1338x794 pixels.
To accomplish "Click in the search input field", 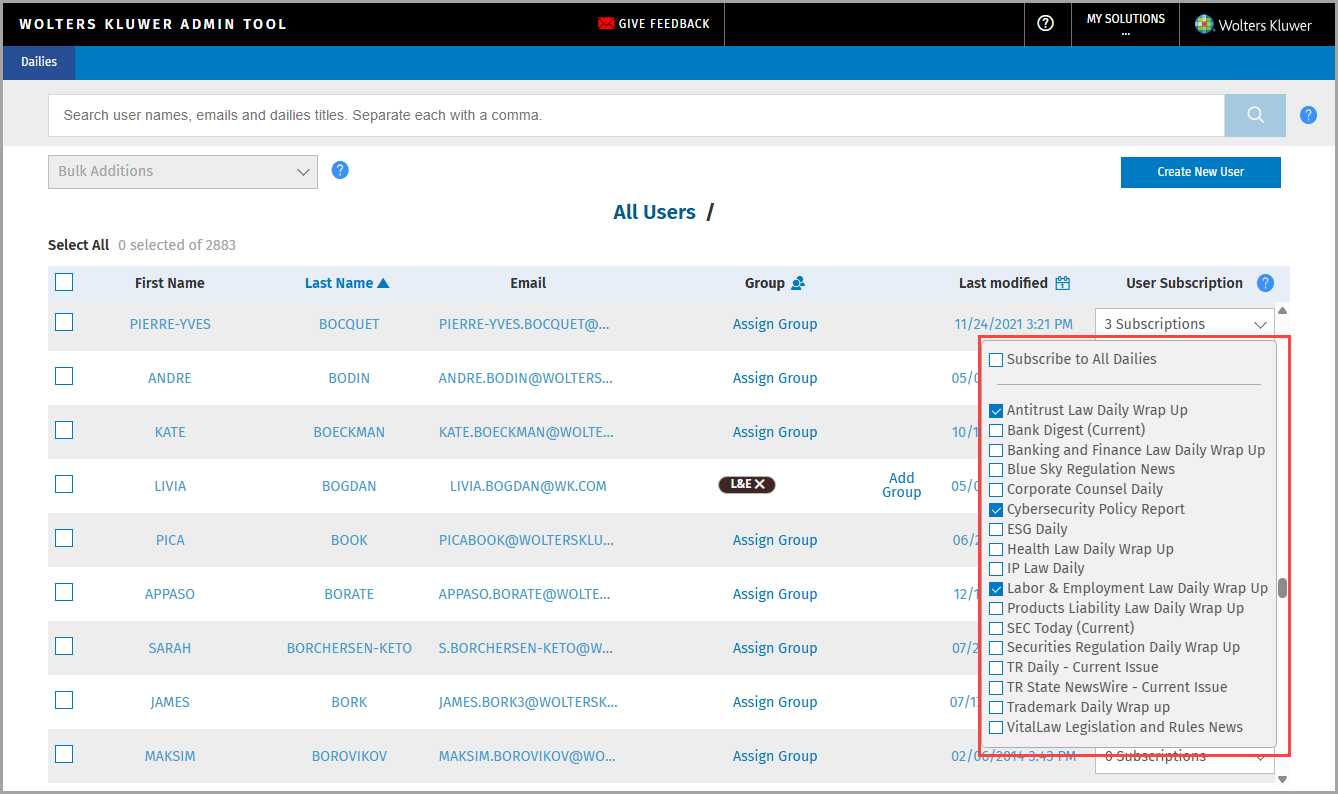I will (x=636, y=115).
